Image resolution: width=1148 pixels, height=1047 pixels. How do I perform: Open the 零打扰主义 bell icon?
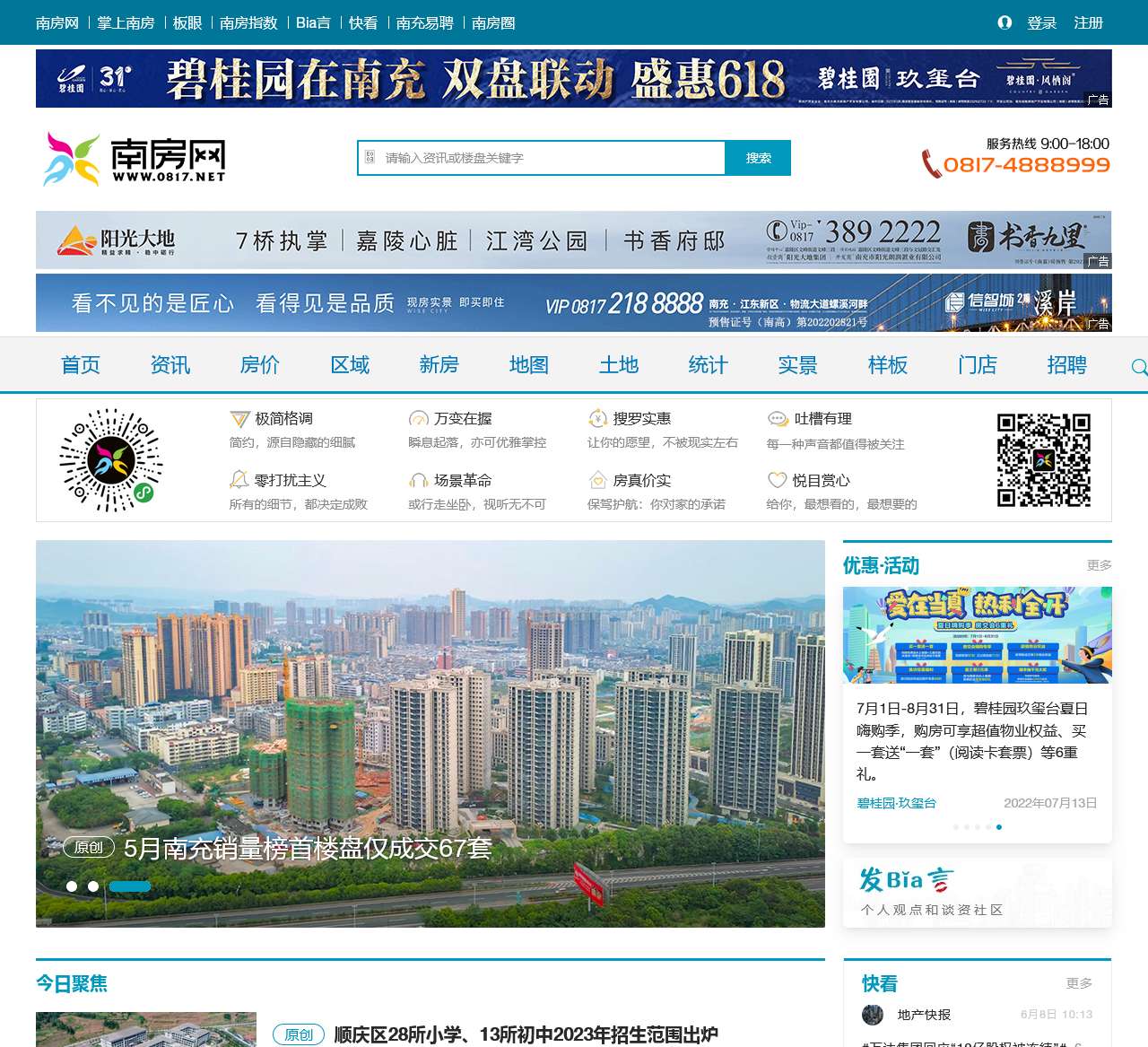click(x=239, y=480)
